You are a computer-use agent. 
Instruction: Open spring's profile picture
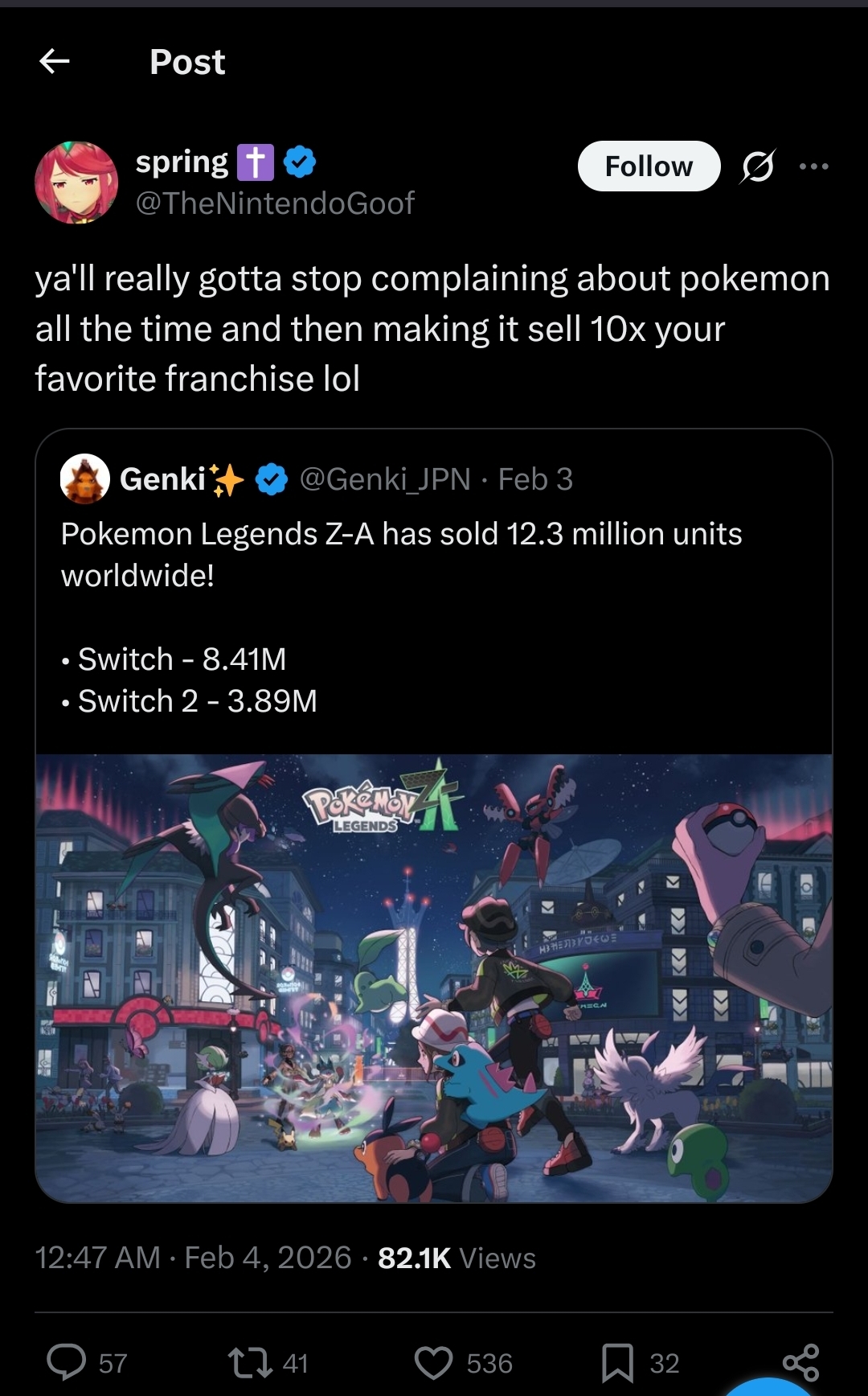(x=76, y=183)
